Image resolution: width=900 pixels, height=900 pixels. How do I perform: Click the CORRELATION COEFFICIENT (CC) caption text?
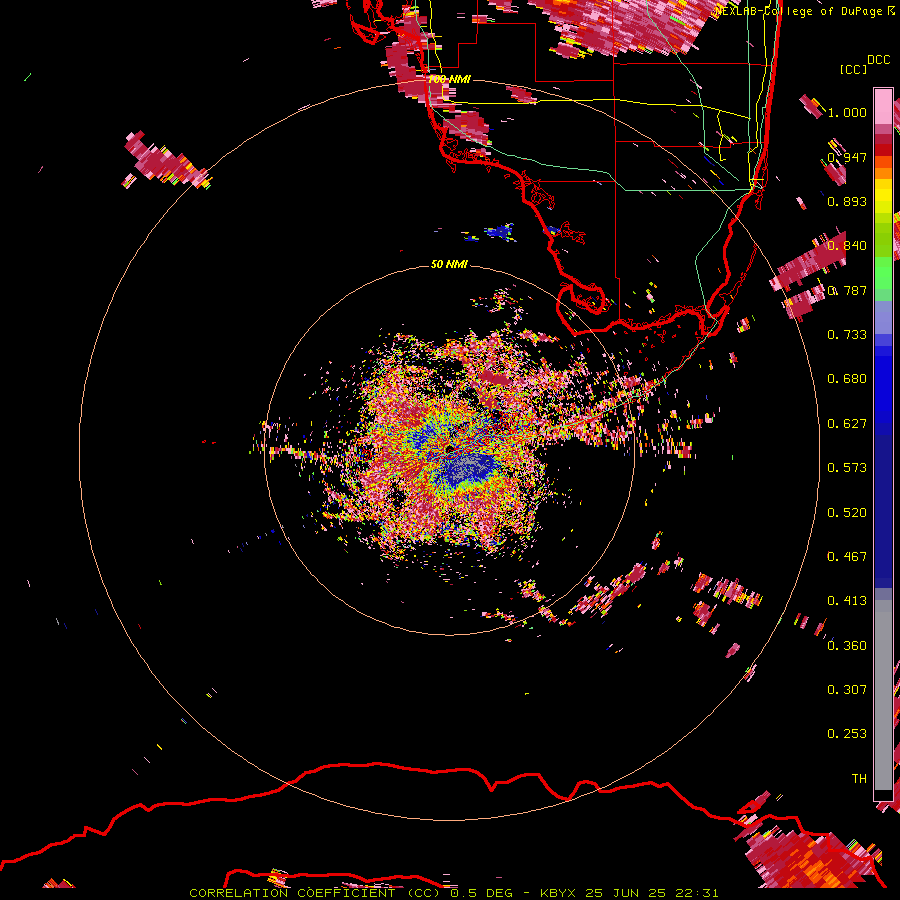click(x=315, y=893)
